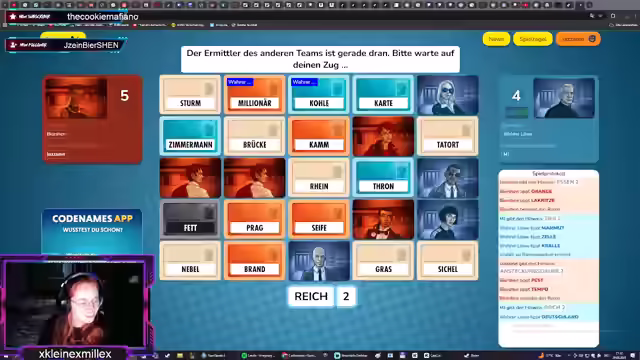This screenshot has width=640, height=360.
Task: Open the orange player account menu
Action: click(x=578, y=39)
